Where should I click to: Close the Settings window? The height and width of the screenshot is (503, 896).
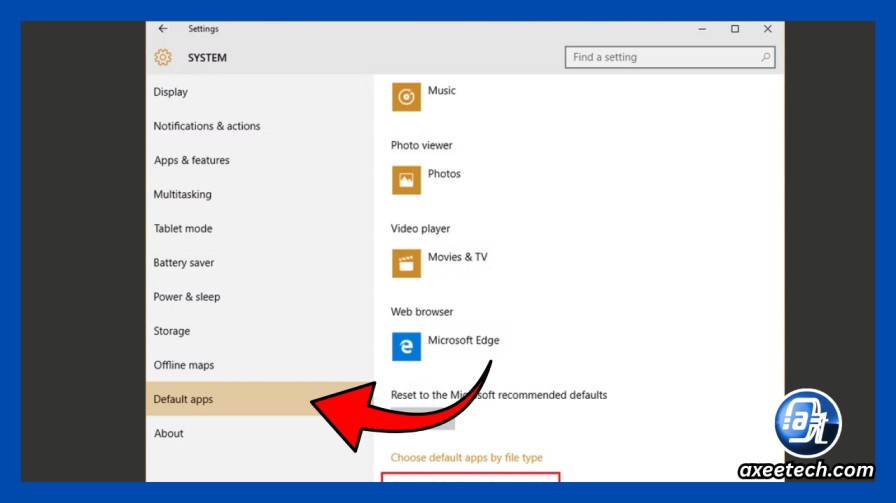point(767,29)
